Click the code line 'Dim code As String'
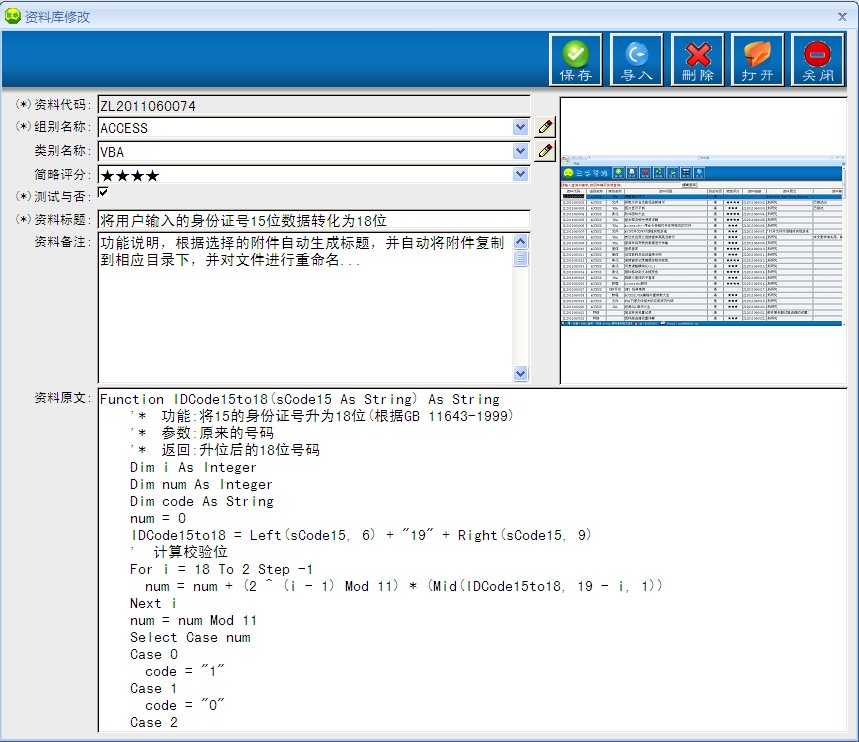The height and width of the screenshot is (742, 859). coord(202,501)
